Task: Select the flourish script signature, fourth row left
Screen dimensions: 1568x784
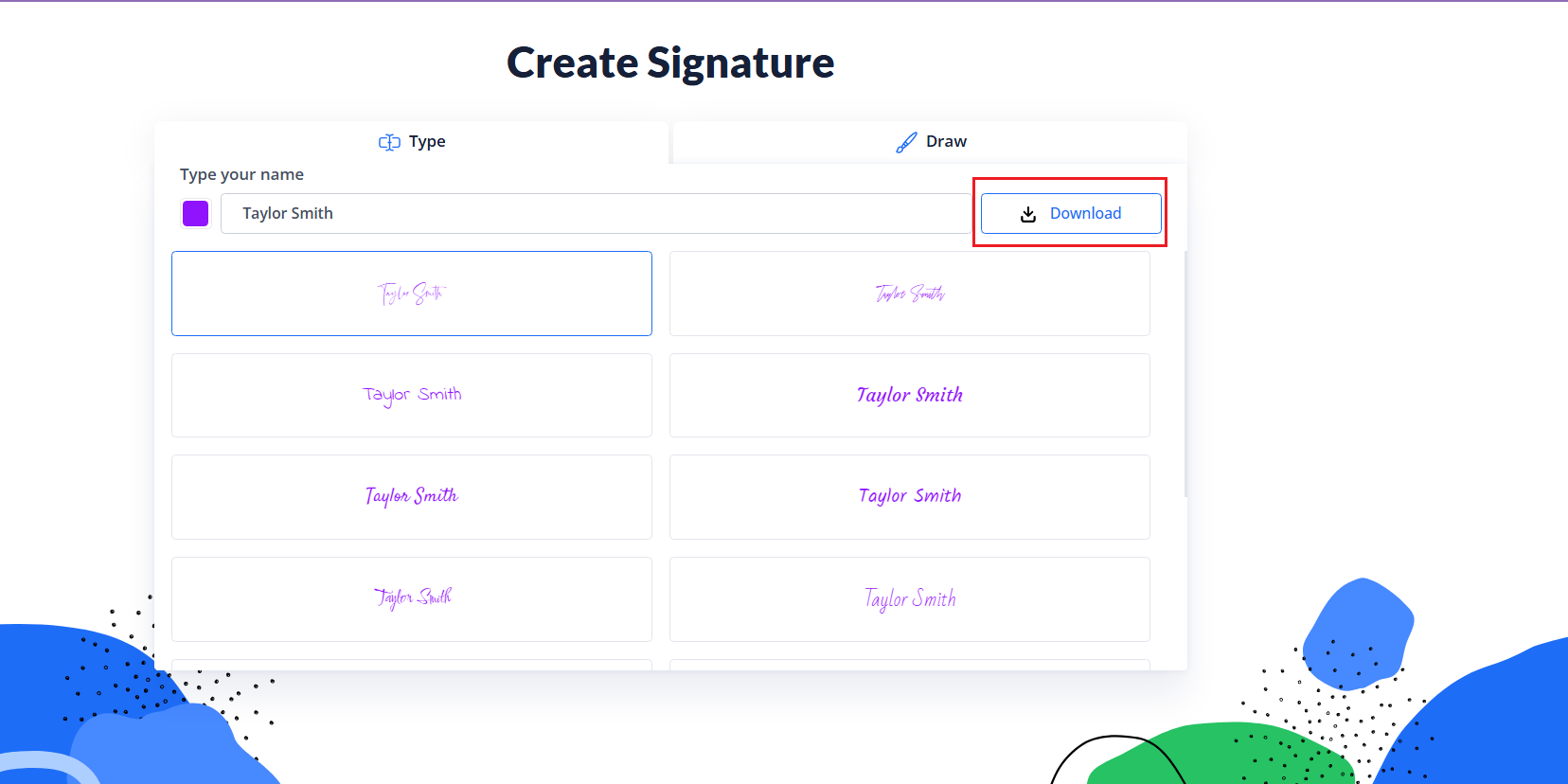Action: pos(412,598)
